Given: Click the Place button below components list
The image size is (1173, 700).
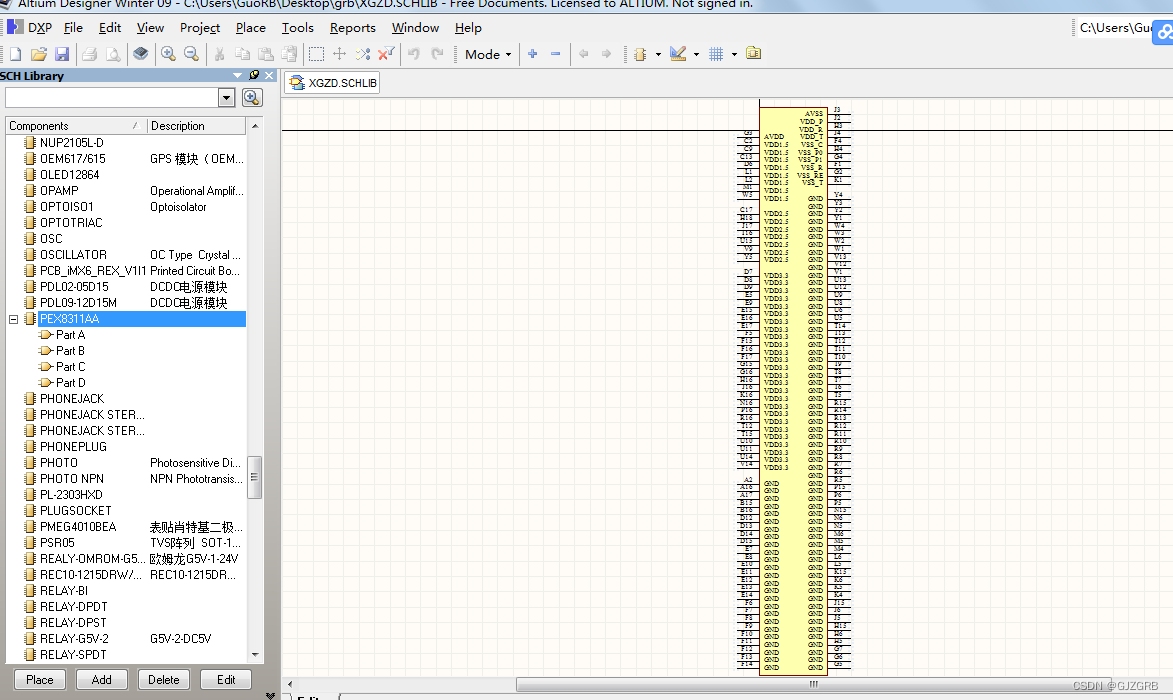Looking at the screenshot, I should tap(39, 679).
